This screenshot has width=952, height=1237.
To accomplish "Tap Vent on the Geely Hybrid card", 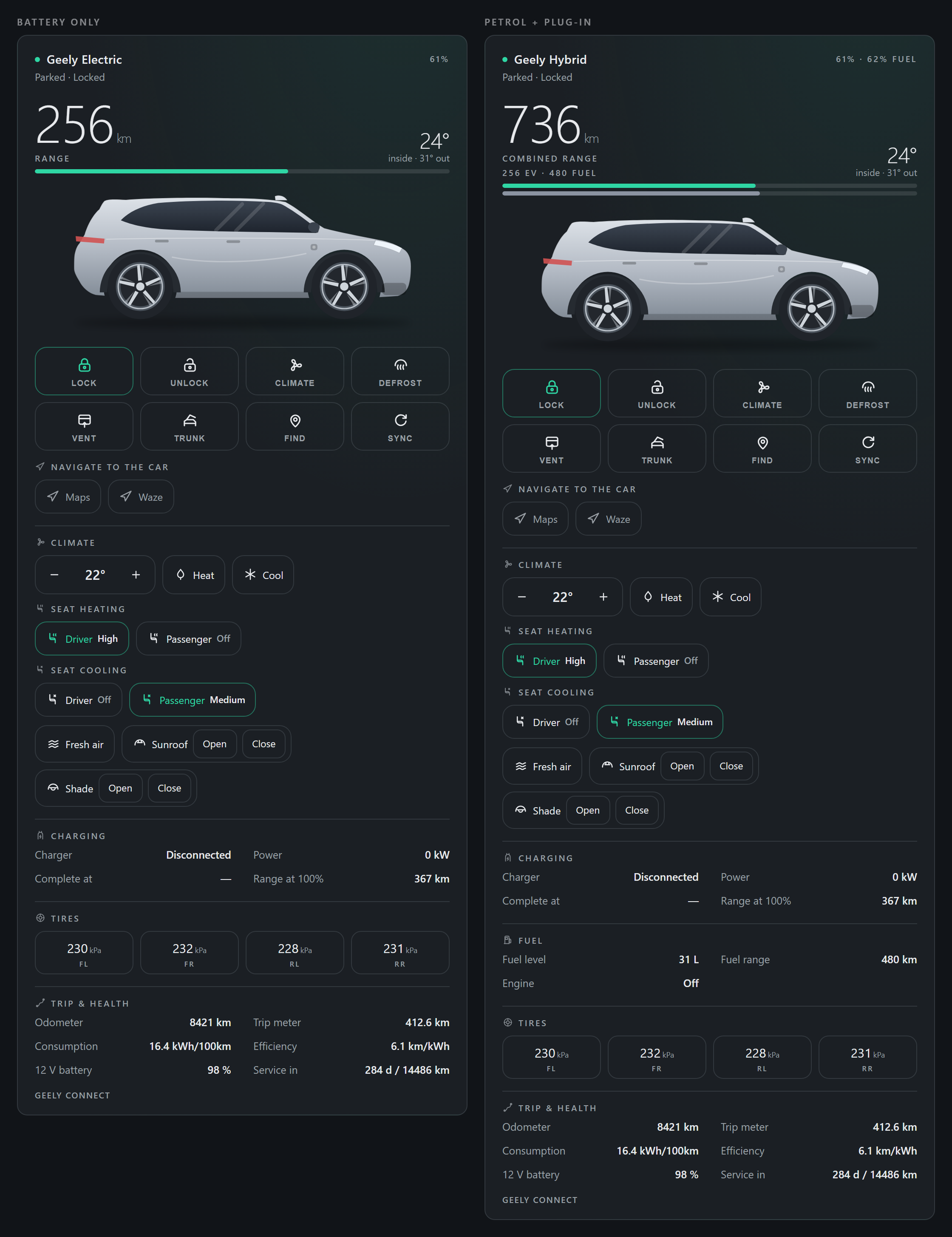I will coord(551,448).
